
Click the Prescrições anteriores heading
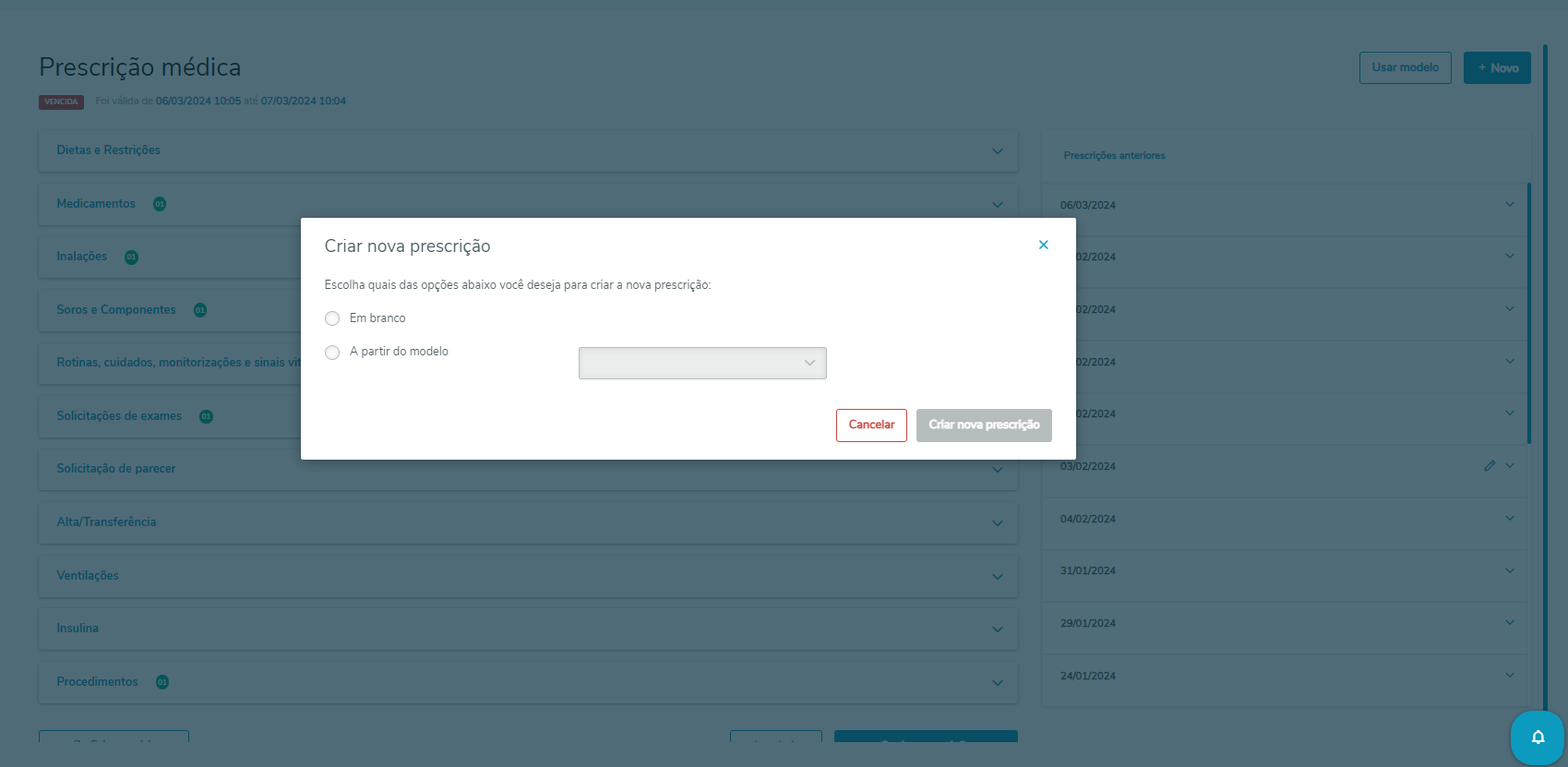(1114, 156)
